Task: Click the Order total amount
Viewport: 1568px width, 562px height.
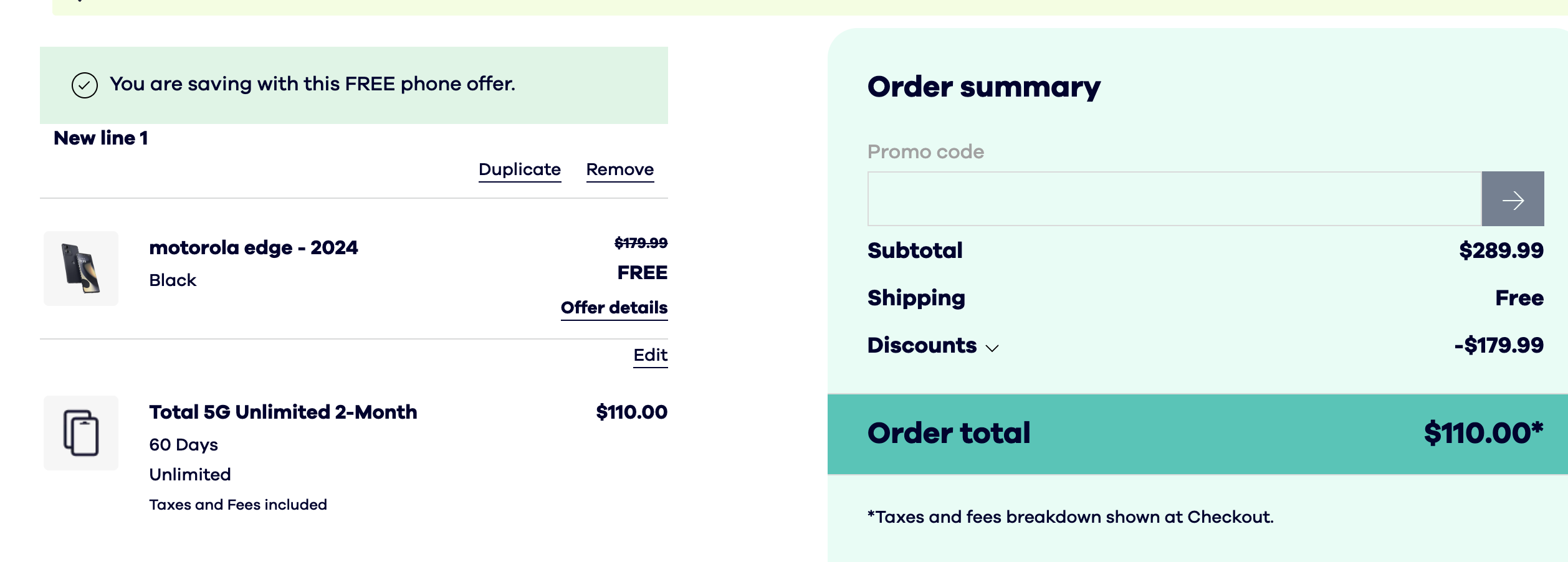Action: pyautogui.click(x=1483, y=433)
